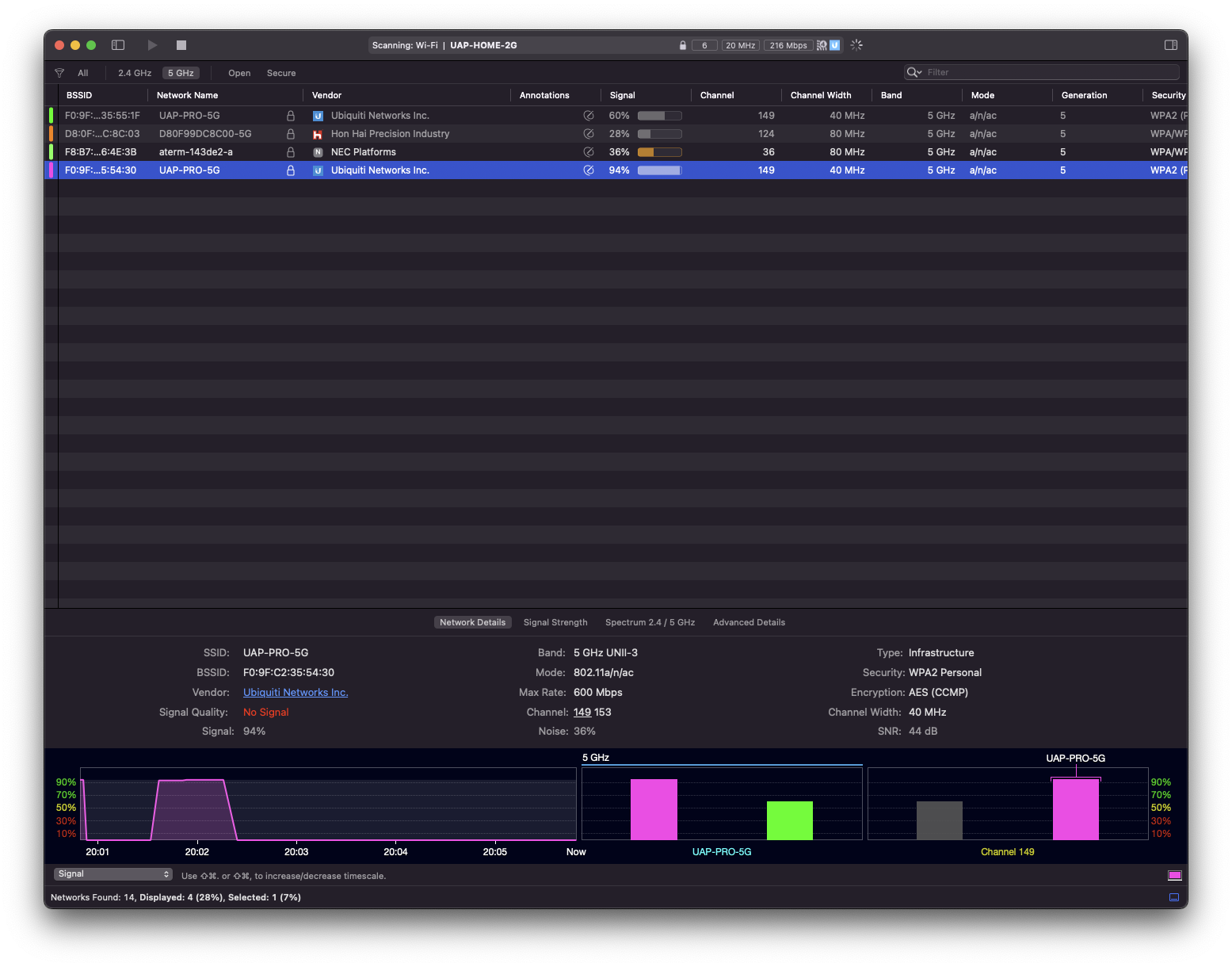The height and width of the screenshot is (967, 1232).
Task: Open the Advanced Details tab
Action: 749,622
